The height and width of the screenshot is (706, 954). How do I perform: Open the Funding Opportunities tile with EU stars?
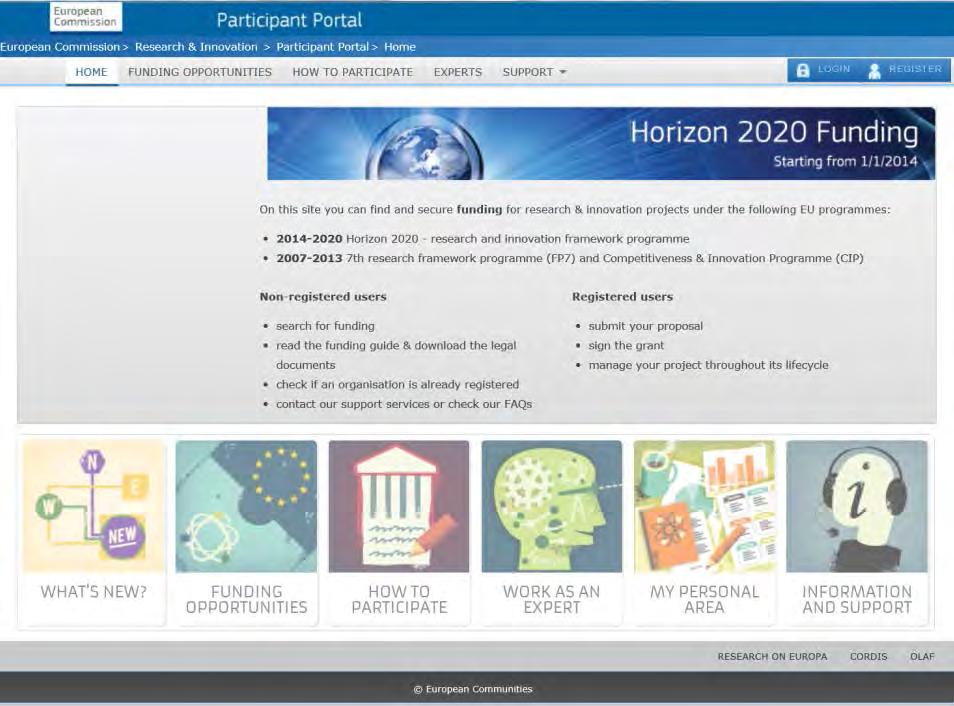pos(246,506)
